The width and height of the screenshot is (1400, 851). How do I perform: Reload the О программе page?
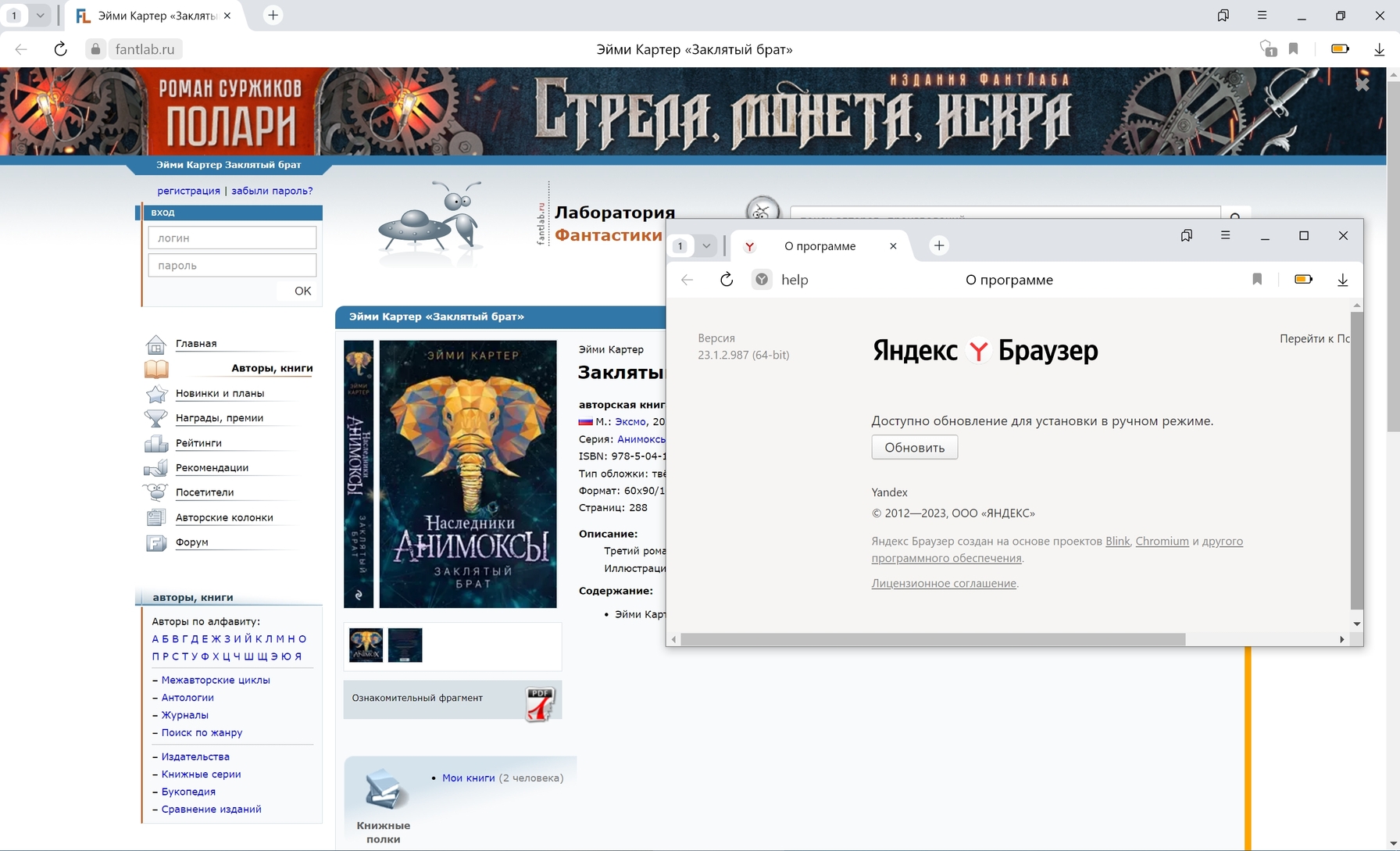coord(727,280)
